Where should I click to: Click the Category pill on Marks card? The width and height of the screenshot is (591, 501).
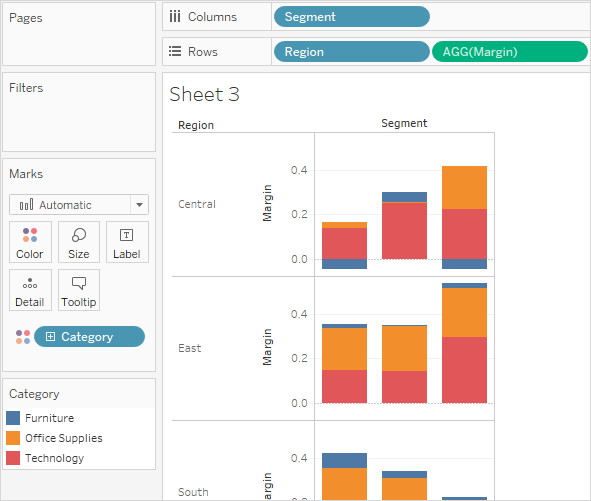point(89,337)
